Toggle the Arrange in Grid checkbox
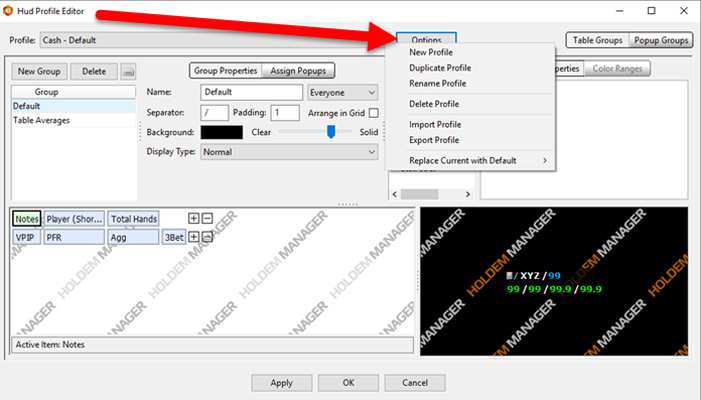The height and width of the screenshot is (400, 701). 374,113
